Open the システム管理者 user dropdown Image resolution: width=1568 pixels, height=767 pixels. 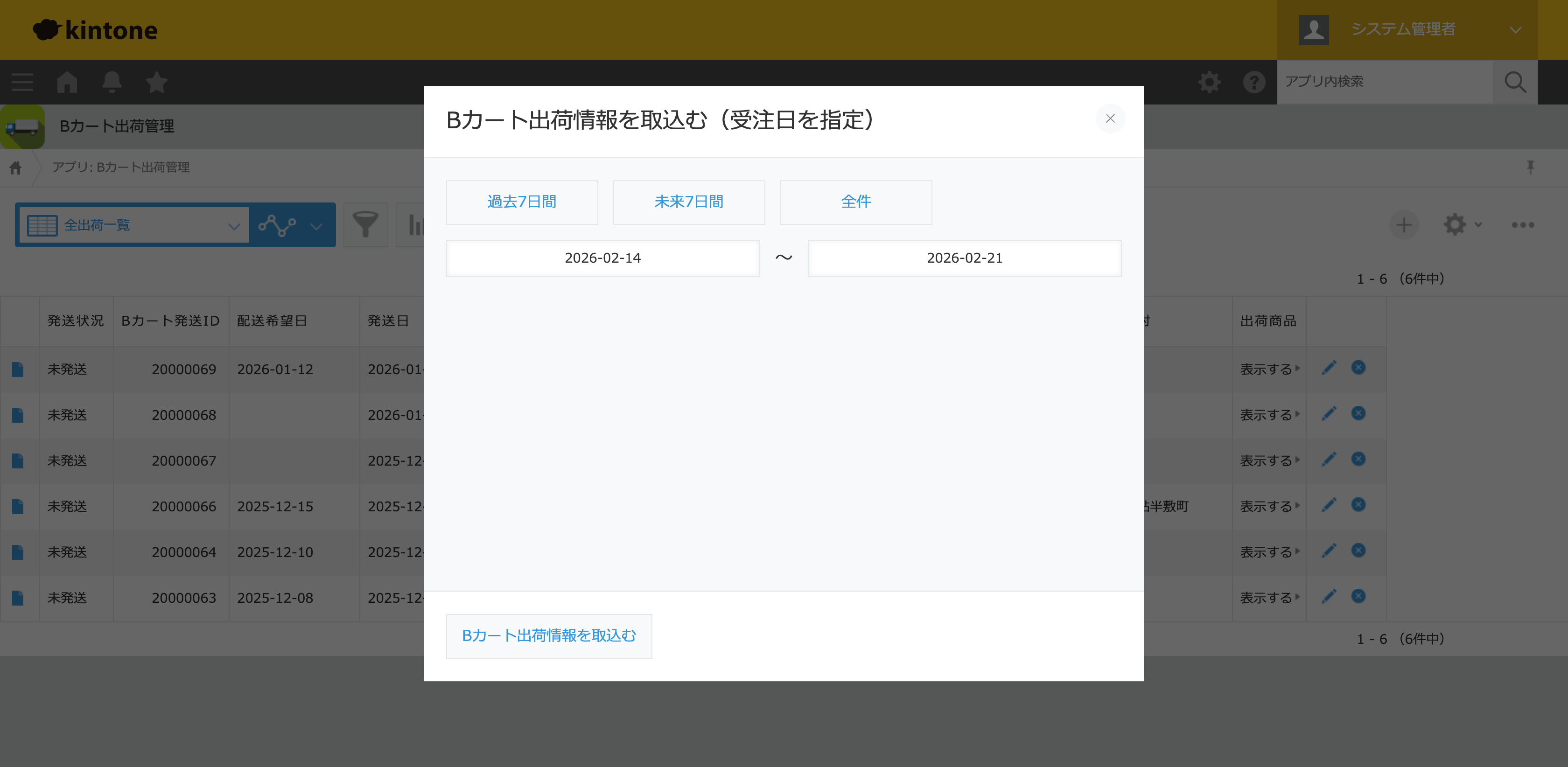(1516, 28)
